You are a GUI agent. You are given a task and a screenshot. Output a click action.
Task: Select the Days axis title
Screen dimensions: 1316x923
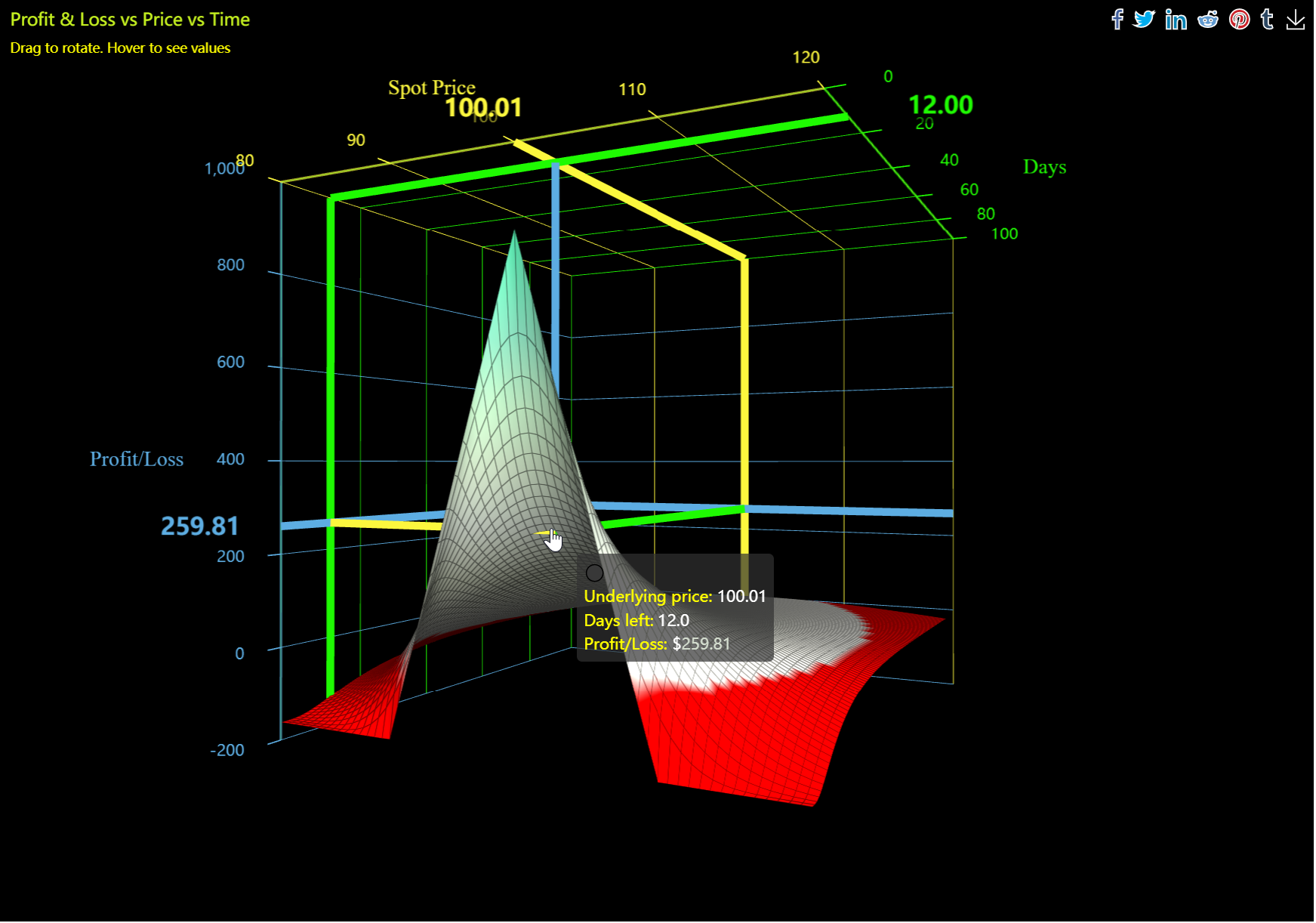1044,167
